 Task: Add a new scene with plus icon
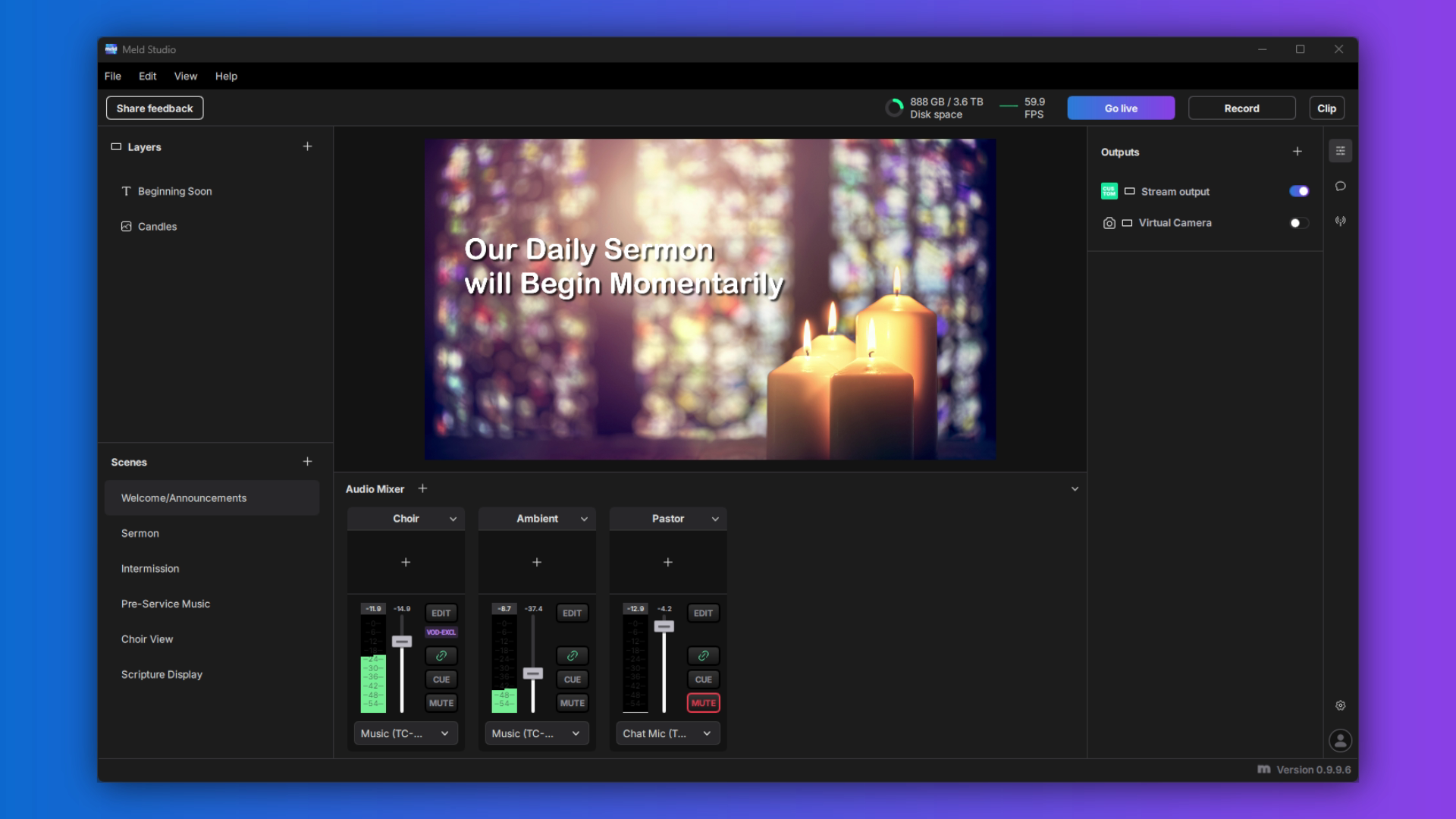307,461
